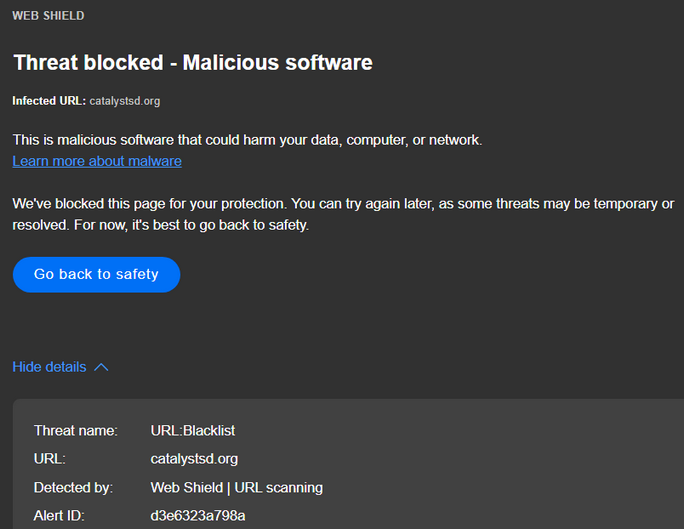Select the Web Shield | URL scanning value
This screenshot has width=684, height=529.
(x=236, y=488)
